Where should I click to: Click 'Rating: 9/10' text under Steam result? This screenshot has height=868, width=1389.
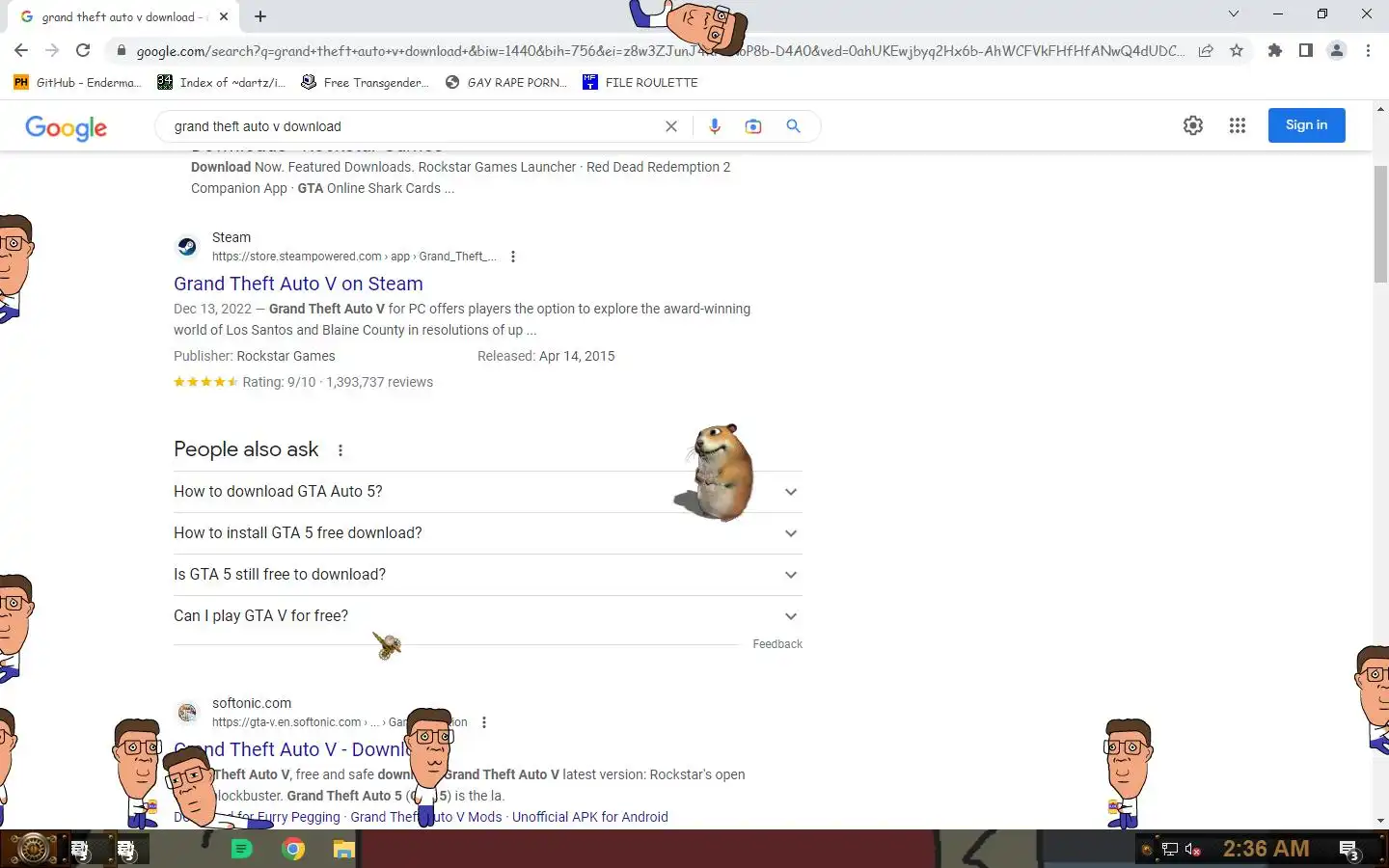coord(279,382)
